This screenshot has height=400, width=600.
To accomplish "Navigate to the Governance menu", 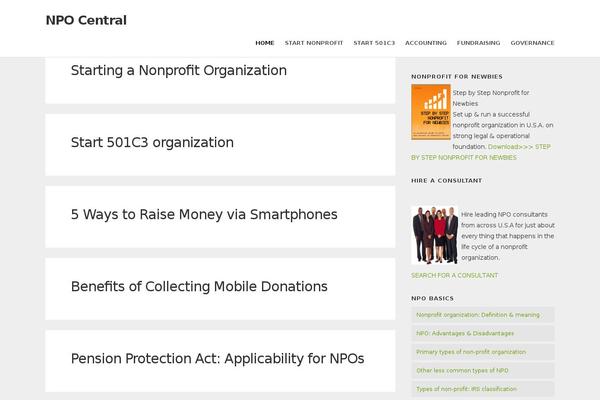I will pyautogui.click(x=532, y=43).
